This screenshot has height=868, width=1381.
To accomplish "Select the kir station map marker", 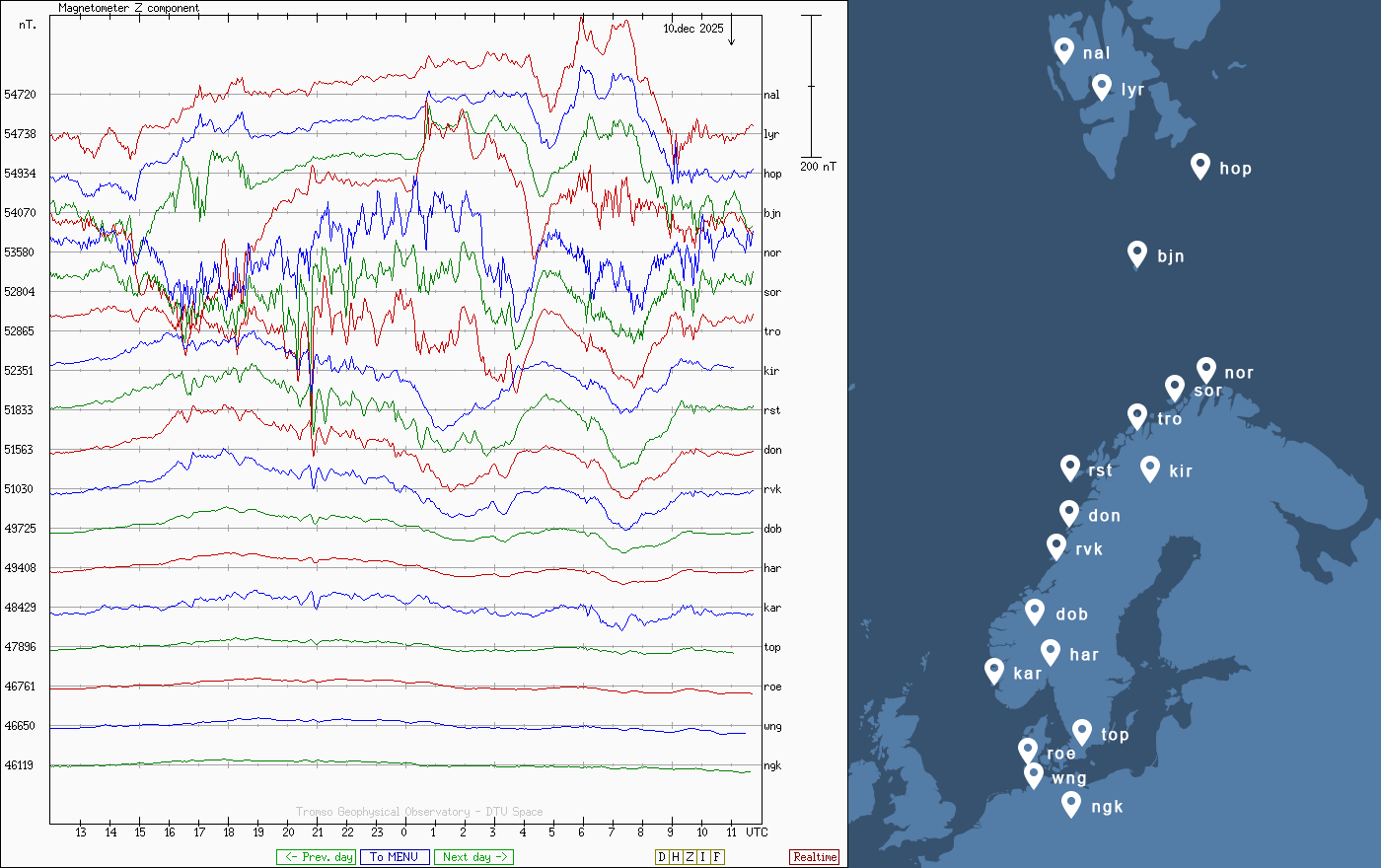I will pyautogui.click(x=1149, y=468).
